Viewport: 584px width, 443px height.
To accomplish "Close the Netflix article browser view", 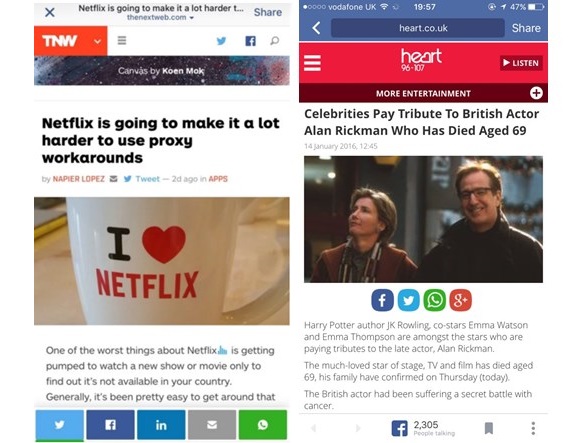I will [x=50, y=12].
